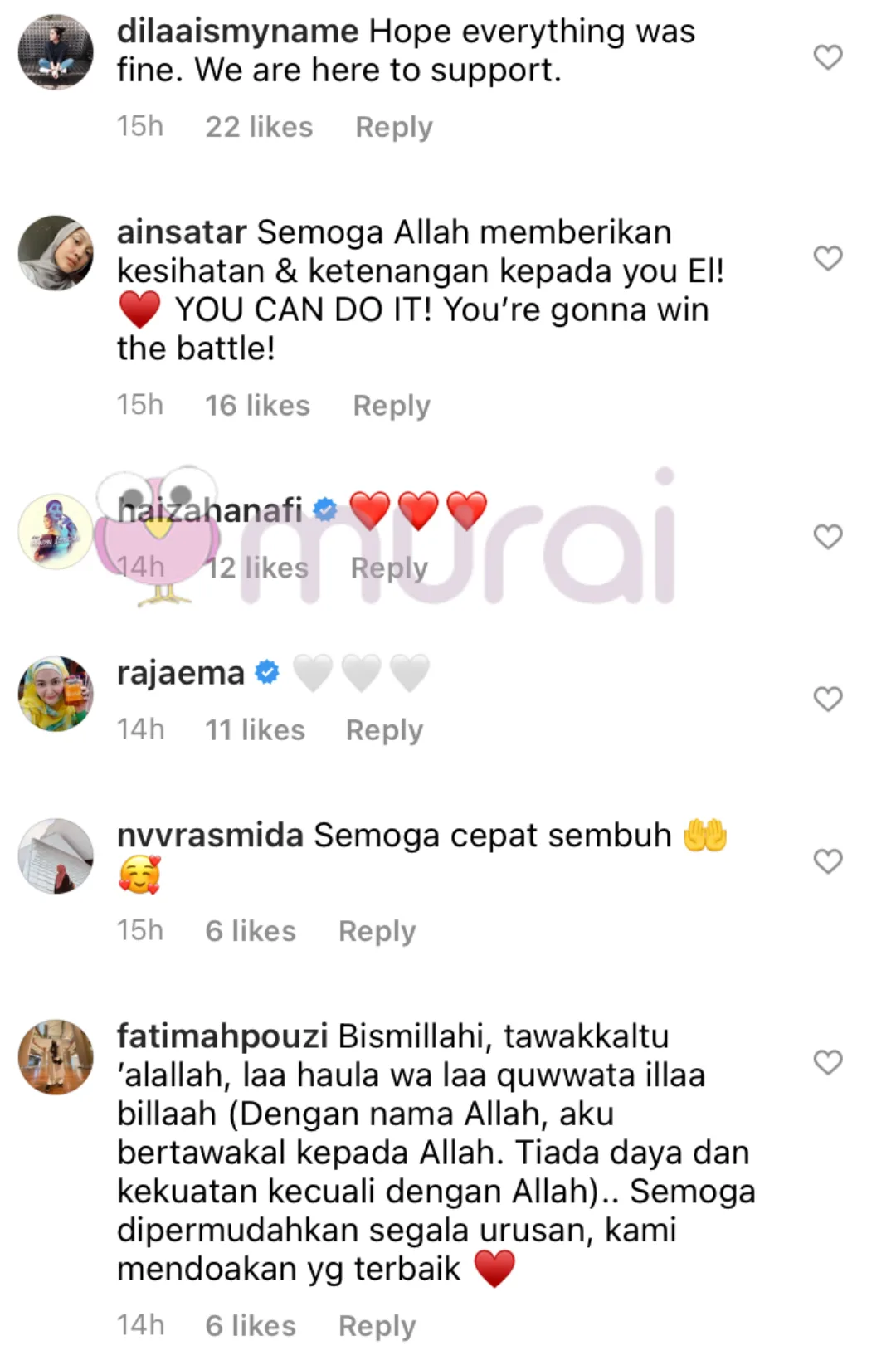Screen dimensions: 896x1365
Task: Tap the heart beside rajaema's comment
Action: tap(827, 700)
